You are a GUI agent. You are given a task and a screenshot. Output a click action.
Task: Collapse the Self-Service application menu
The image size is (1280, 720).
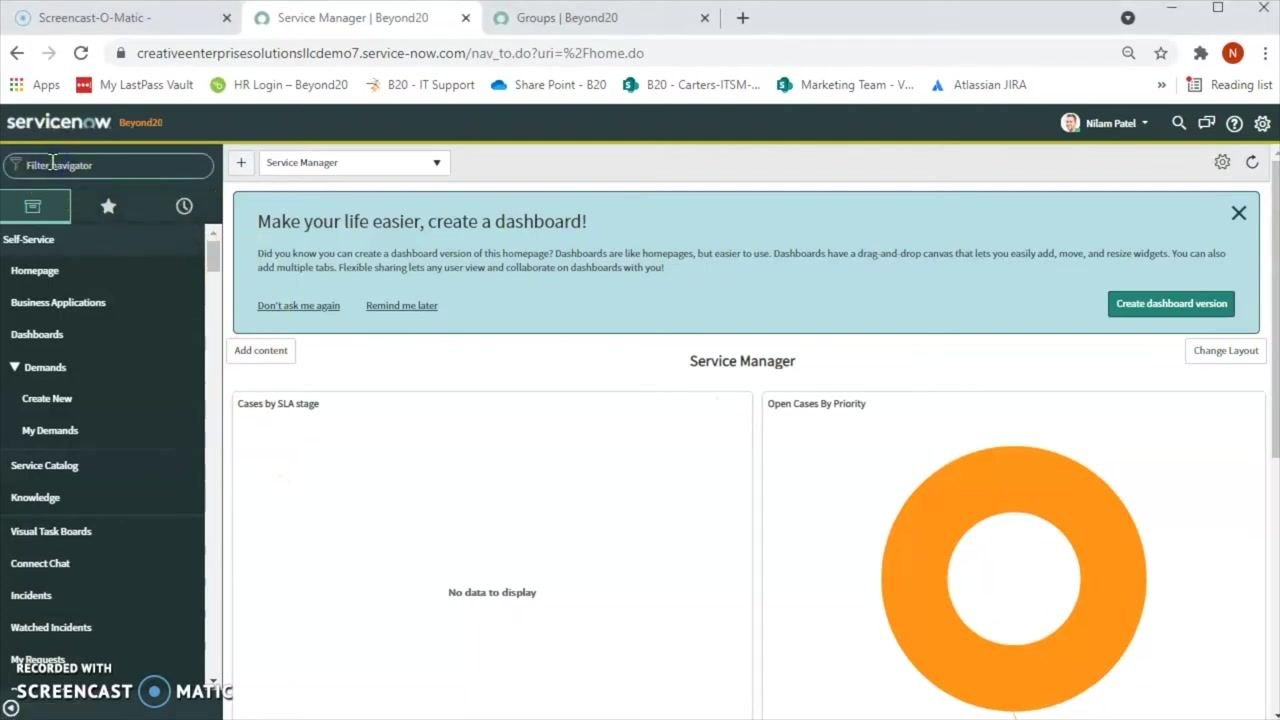[x=28, y=239]
